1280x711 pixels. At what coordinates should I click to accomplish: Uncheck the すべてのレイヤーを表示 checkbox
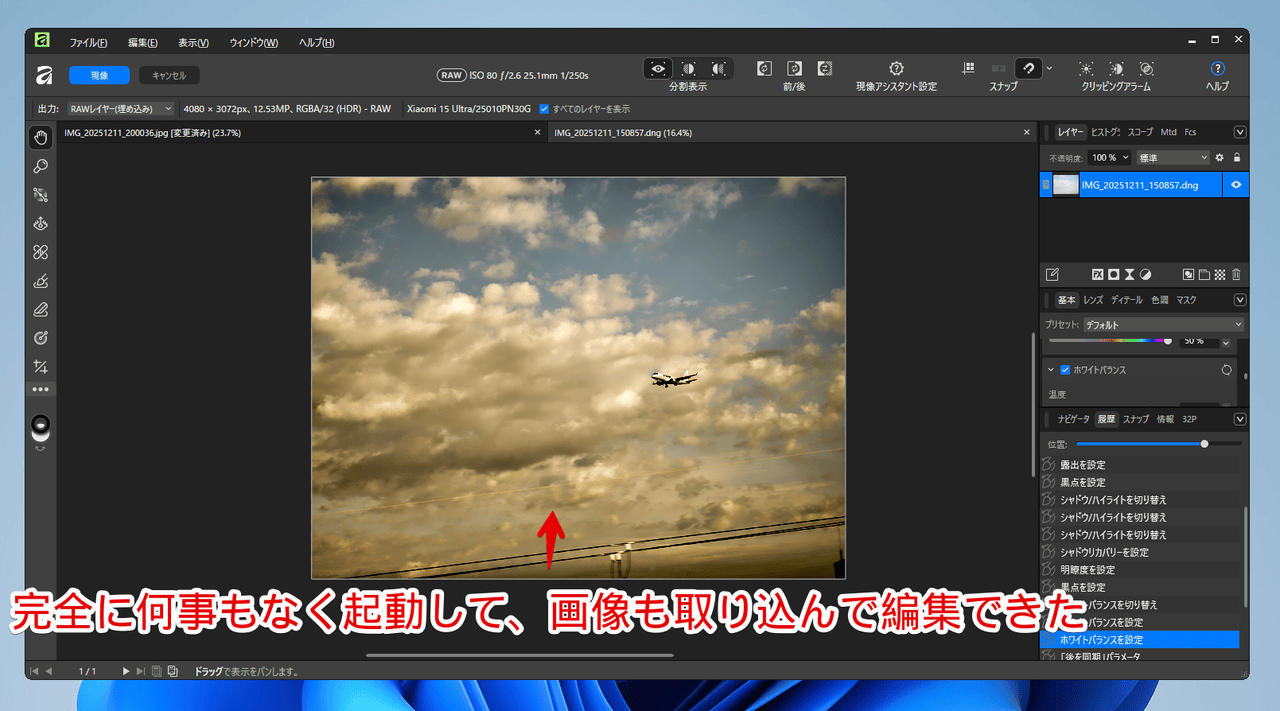(544, 108)
